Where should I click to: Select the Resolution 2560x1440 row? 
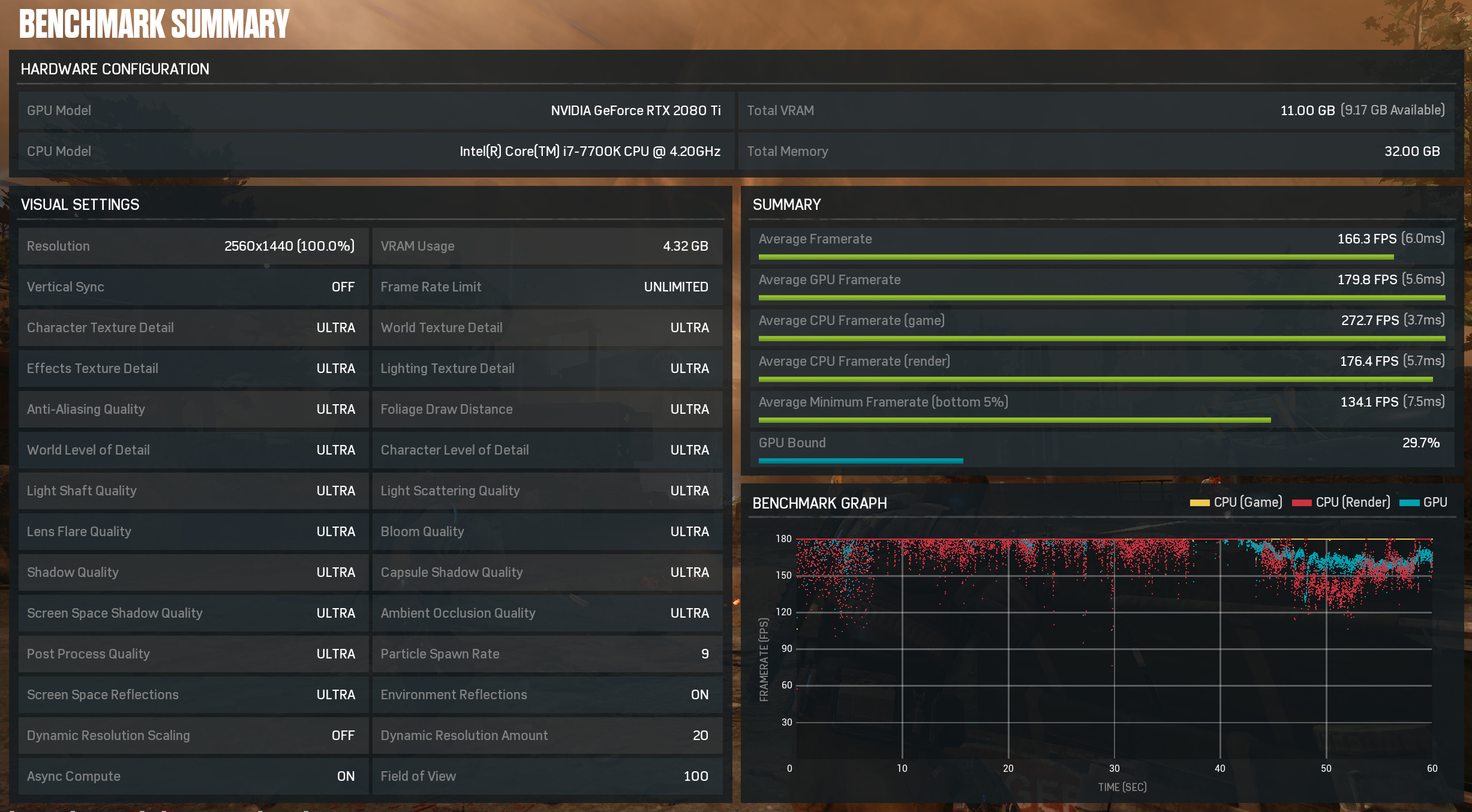coord(193,246)
